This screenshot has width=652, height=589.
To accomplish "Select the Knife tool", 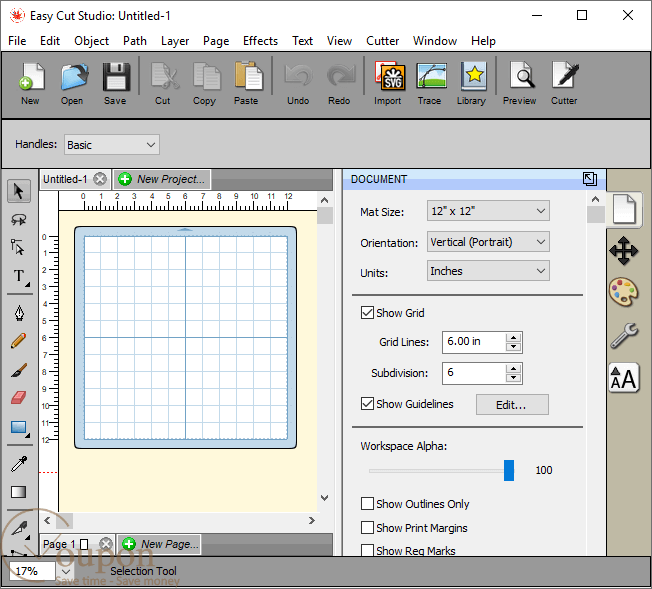I will [19, 528].
